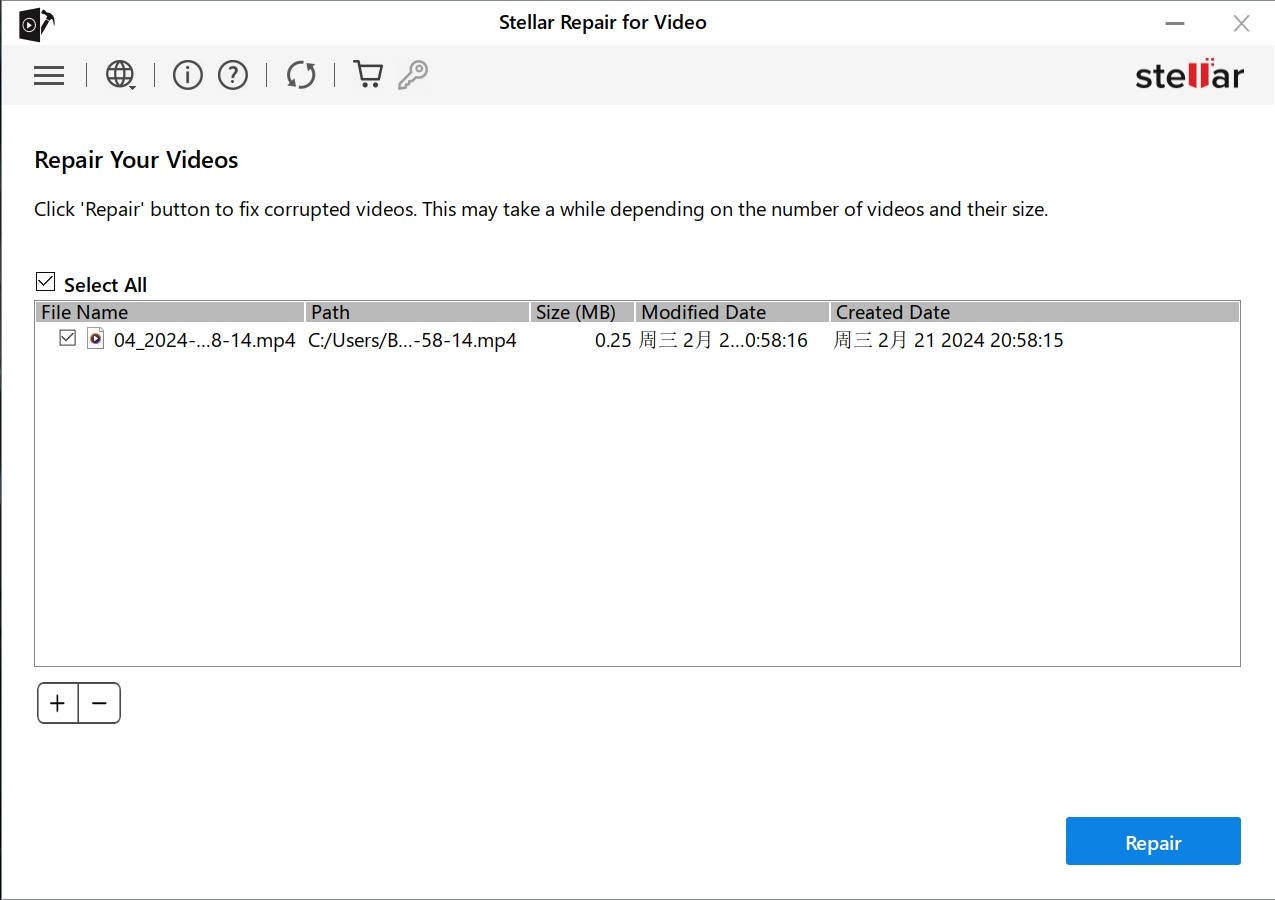Open the hamburger main menu

click(x=49, y=75)
